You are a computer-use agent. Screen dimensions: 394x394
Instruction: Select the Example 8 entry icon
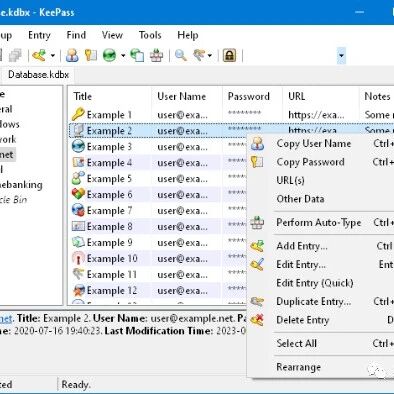coord(78,226)
